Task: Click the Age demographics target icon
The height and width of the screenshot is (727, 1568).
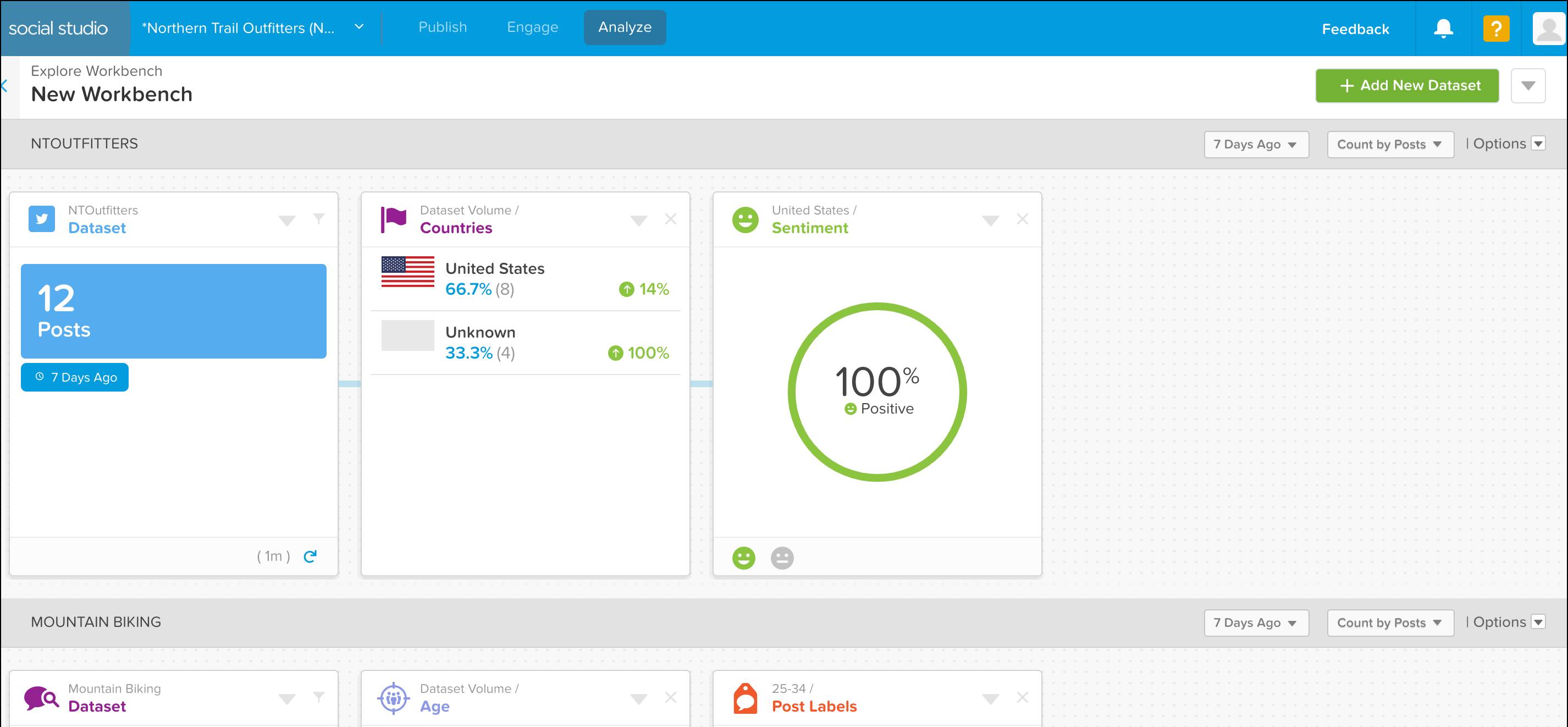Action: [393, 698]
